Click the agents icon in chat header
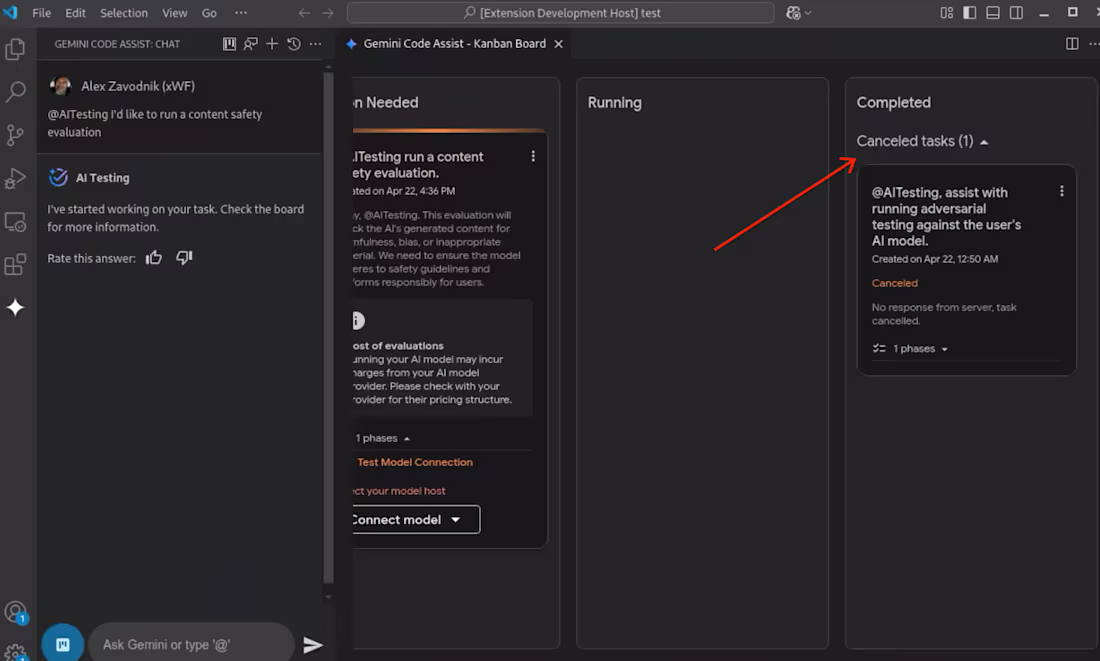This screenshot has width=1100, height=661. click(x=250, y=44)
